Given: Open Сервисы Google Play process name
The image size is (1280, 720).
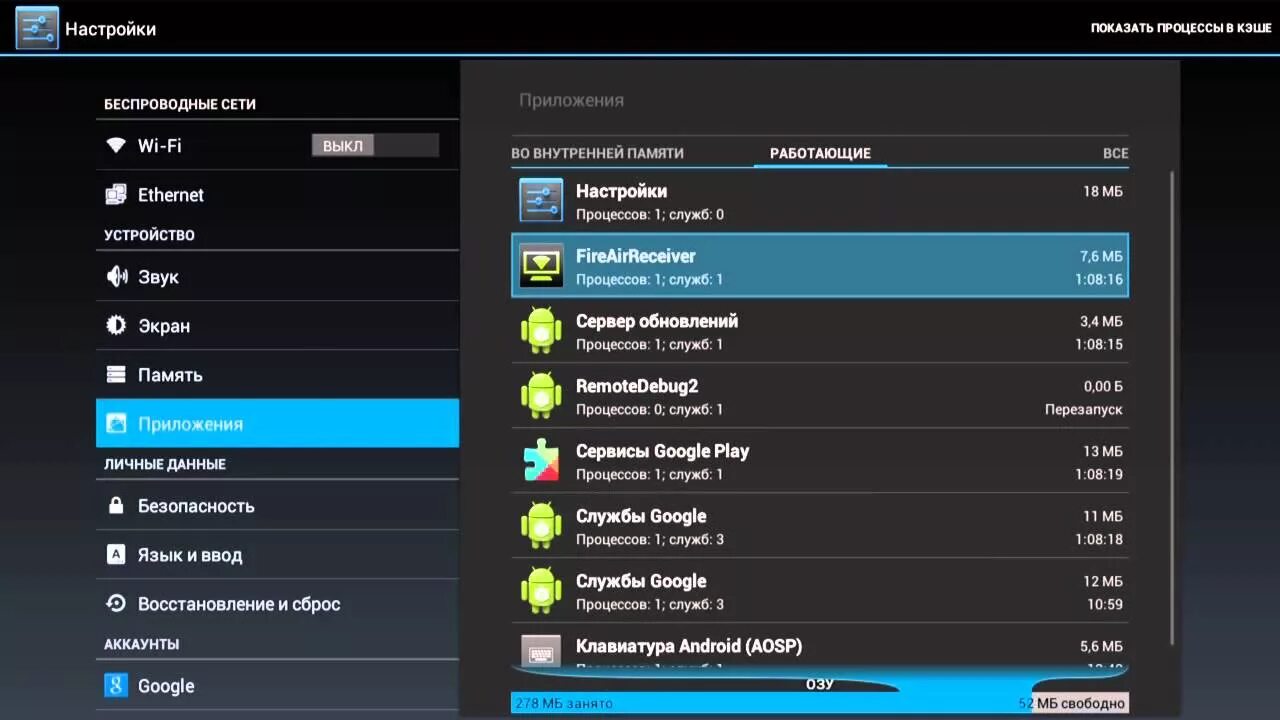Looking at the screenshot, I should coord(662,451).
